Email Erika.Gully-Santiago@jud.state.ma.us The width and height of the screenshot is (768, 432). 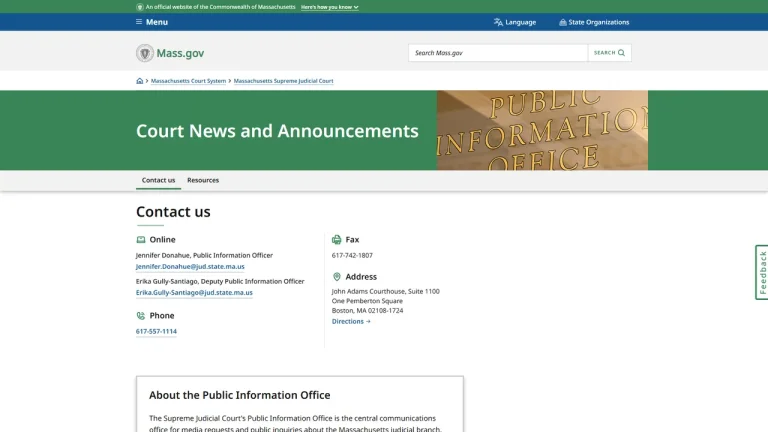(194, 292)
